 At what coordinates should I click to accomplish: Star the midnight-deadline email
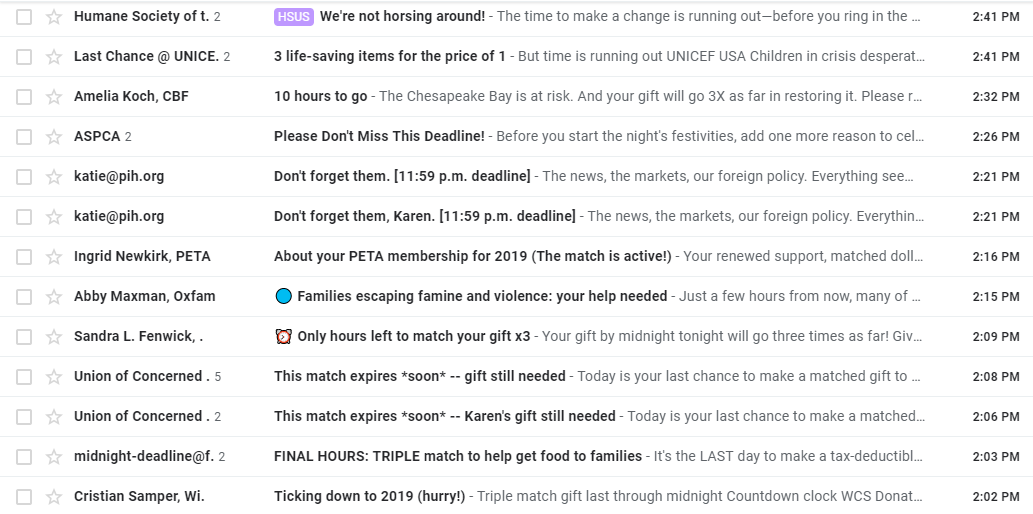coord(54,457)
